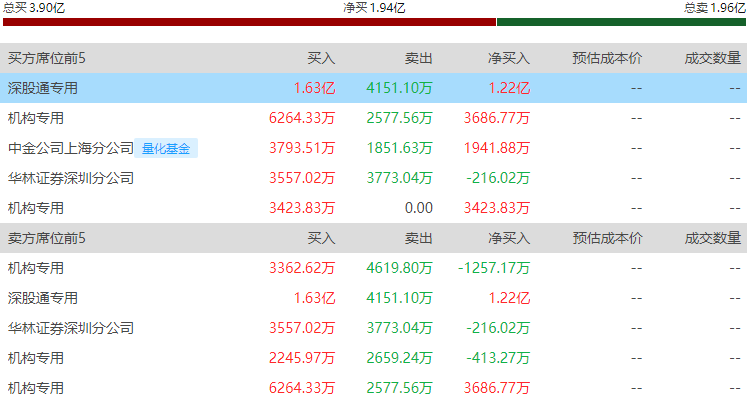This screenshot has height=399, width=747.
Task: Click the 量化基金 tag
Action: point(166,148)
